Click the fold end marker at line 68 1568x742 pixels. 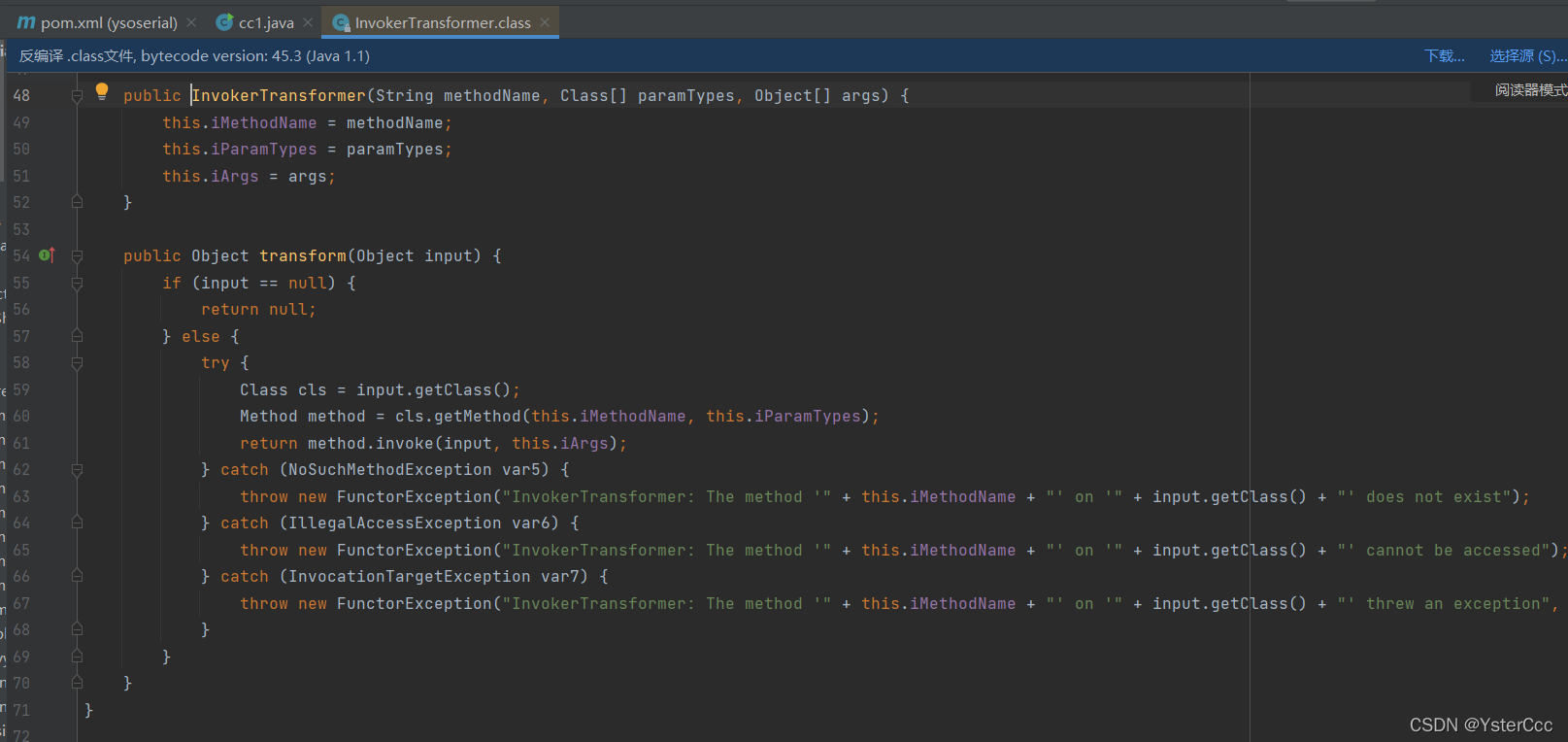(x=77, y=629)
